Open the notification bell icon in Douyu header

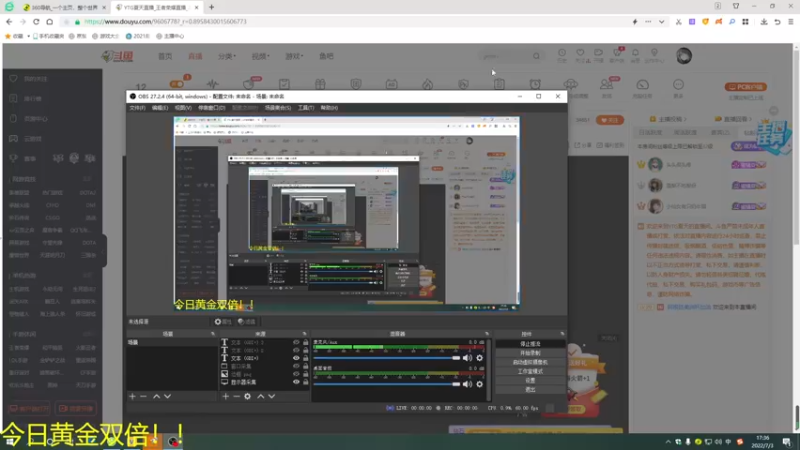[x=635, y=53]
